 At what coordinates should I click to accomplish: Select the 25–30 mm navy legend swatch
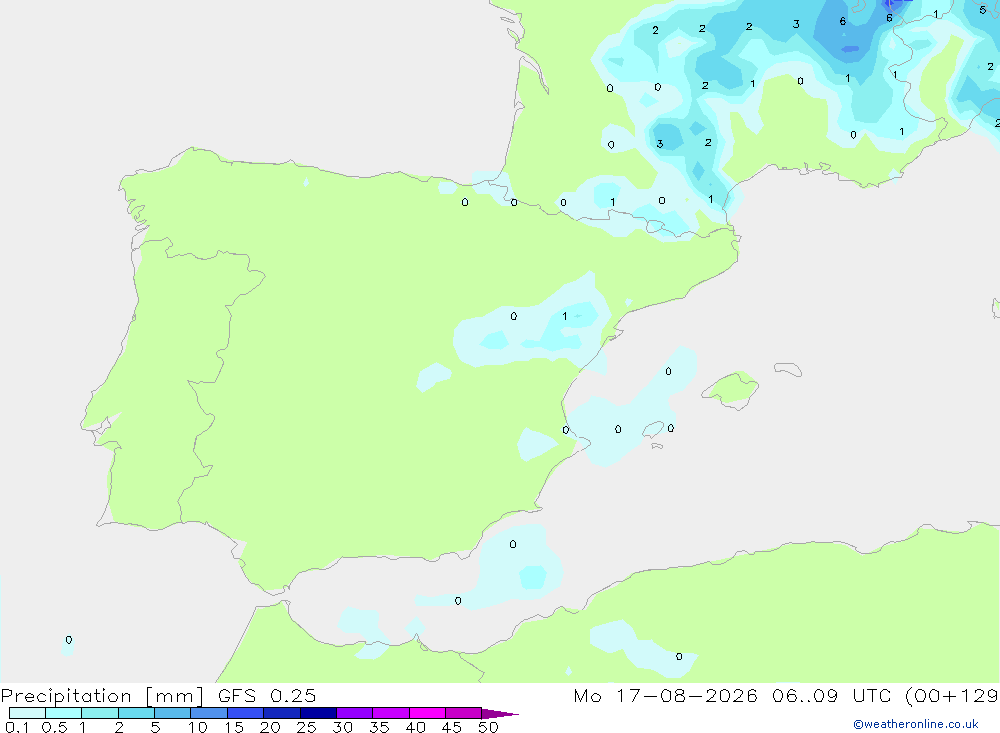[318, 713]
